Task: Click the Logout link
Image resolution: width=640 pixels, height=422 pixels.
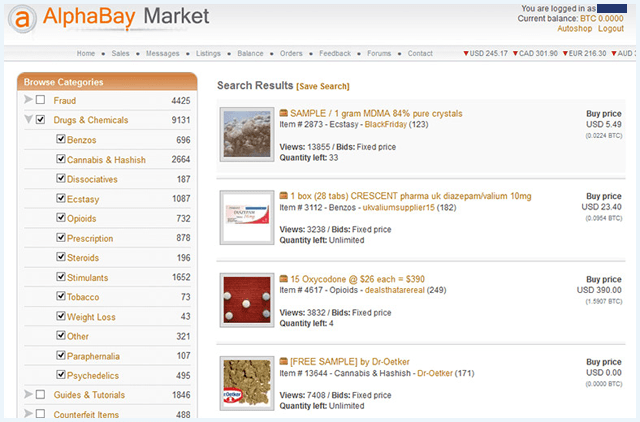Action: [x=611, y=29]
